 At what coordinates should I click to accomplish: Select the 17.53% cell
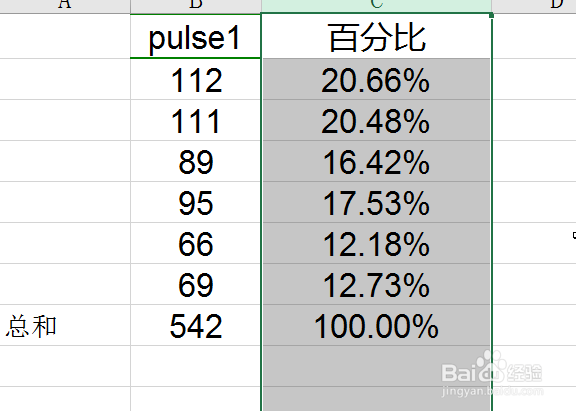pos(376,202)
